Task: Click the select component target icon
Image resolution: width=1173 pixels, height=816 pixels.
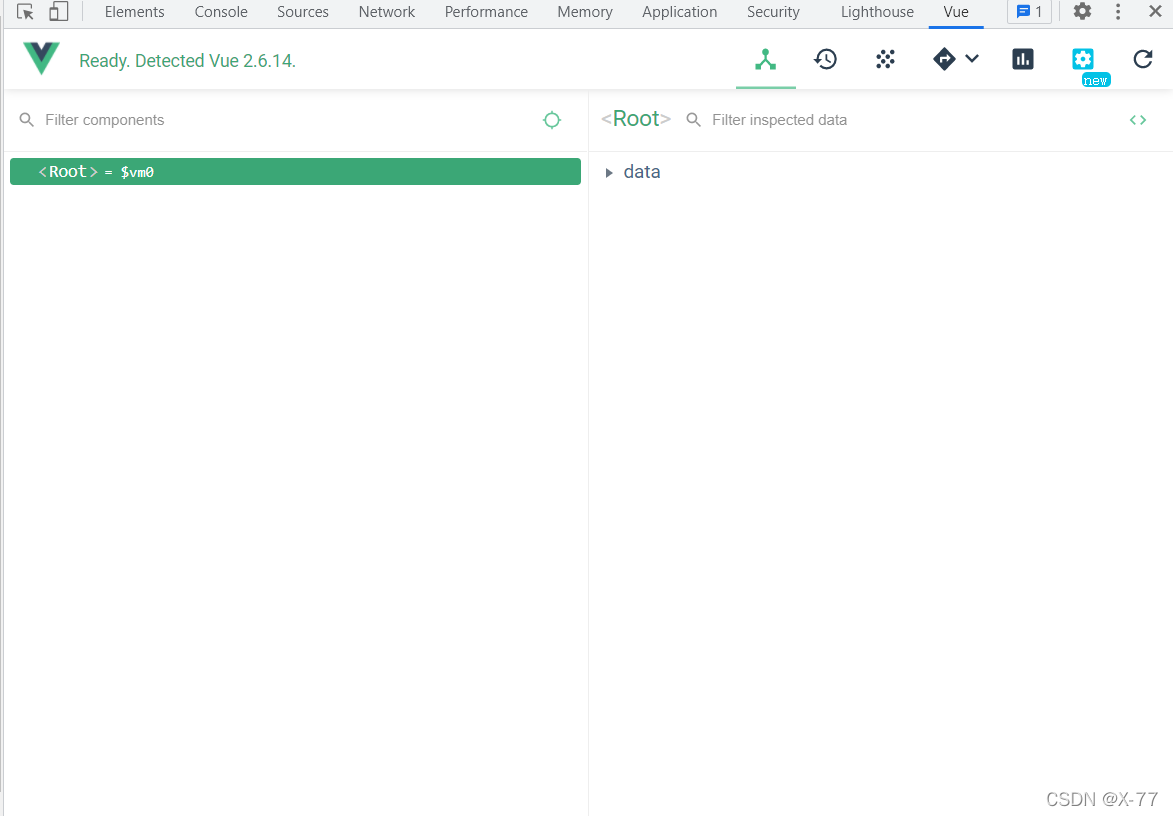Action: tap(551, 120)
